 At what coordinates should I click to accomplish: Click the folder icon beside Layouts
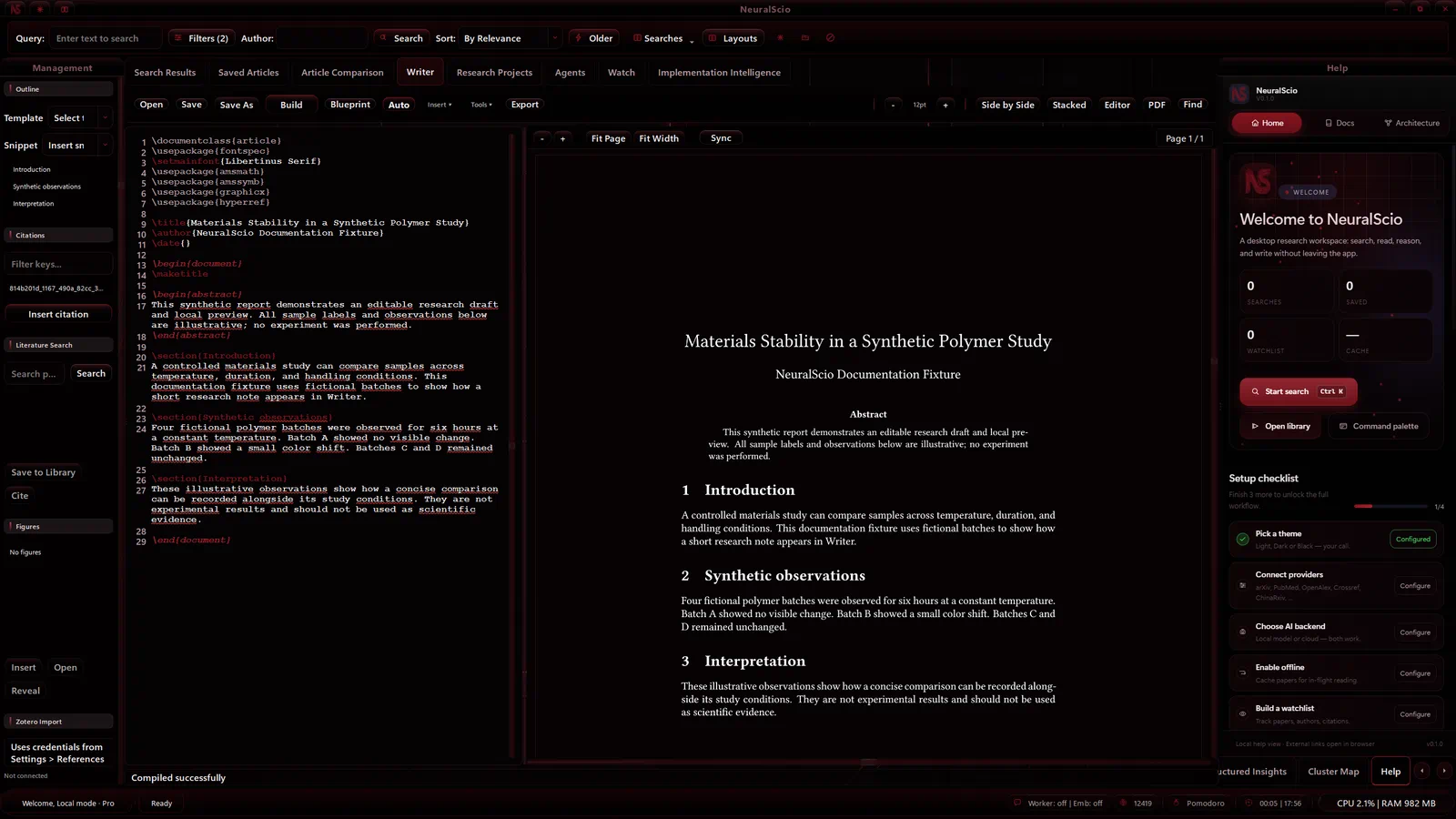(x=805, y=38)
